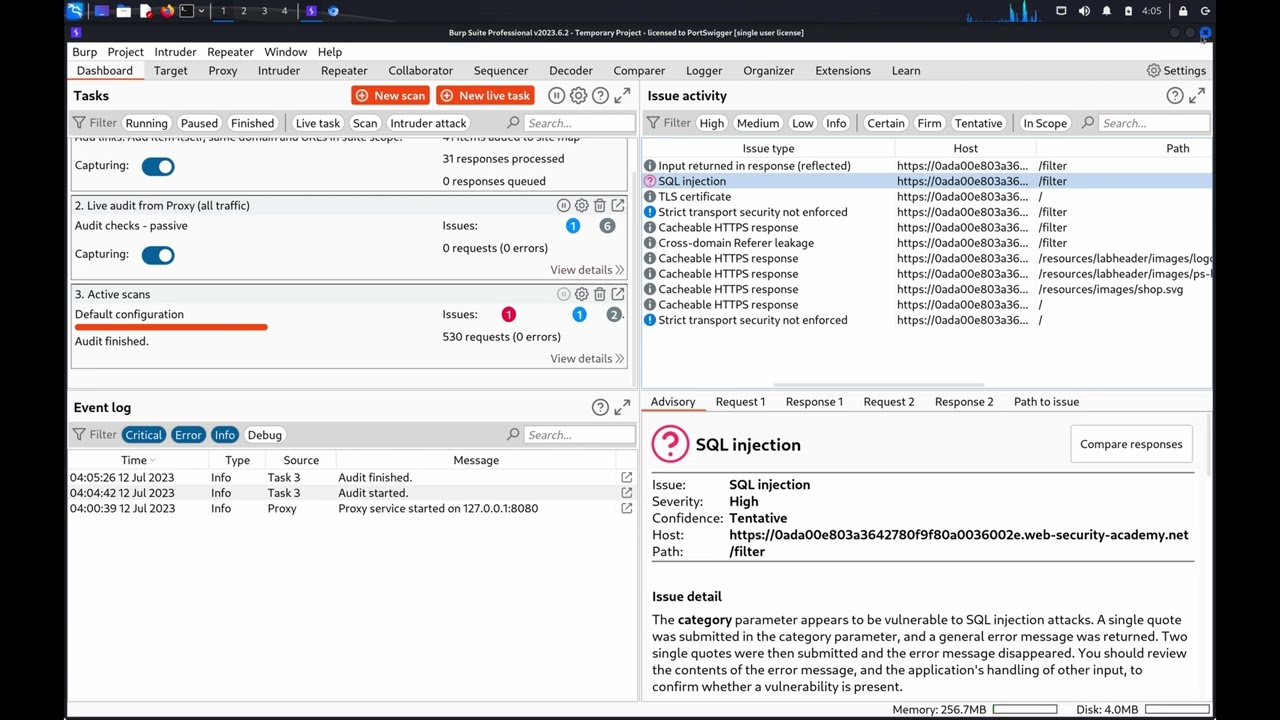Click the Tasks search field
The height and width of the screenshot is (720, 1280).
pos(580,123)
